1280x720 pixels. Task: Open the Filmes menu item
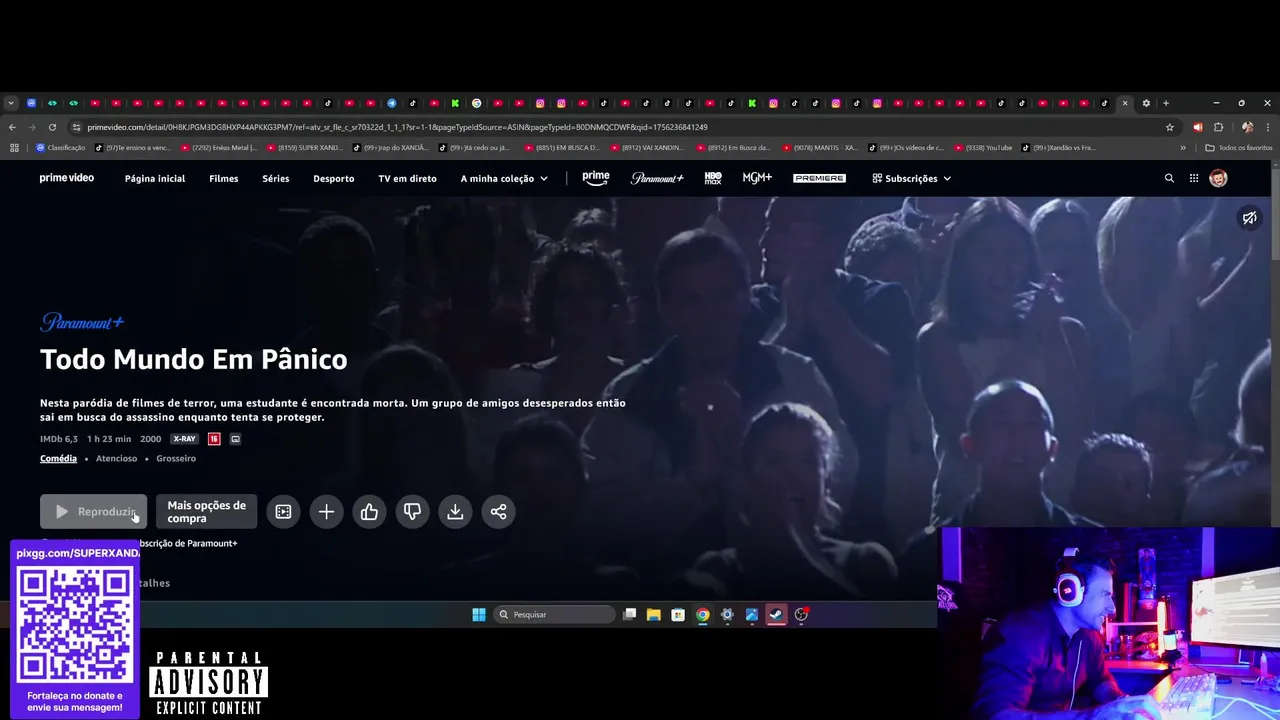(224, 178)
